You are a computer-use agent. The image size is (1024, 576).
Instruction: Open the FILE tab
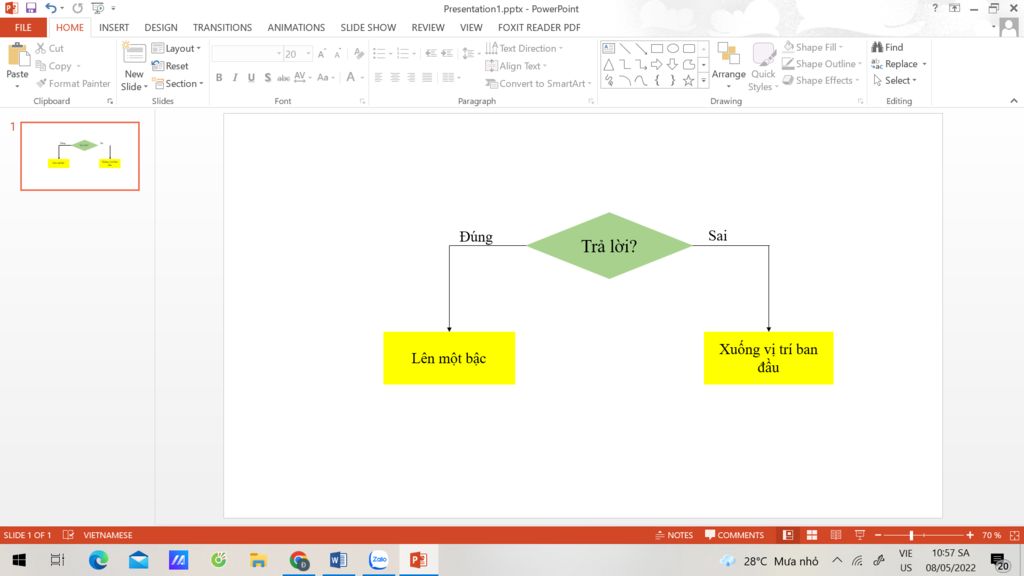[x=23, y=27]
